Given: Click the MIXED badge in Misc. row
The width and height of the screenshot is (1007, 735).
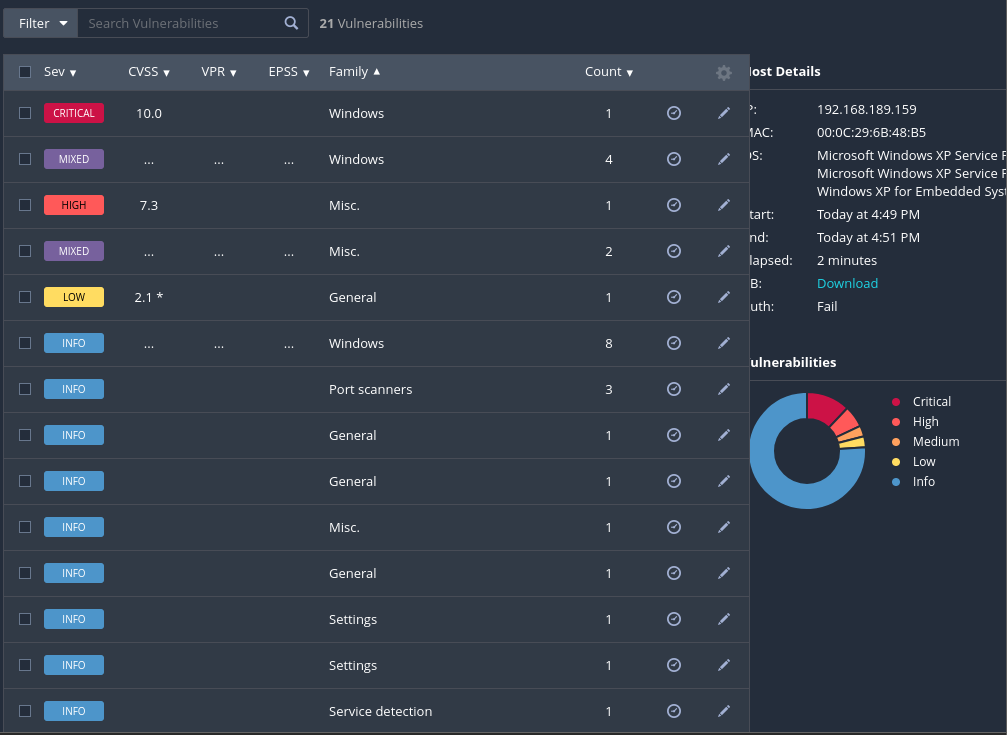Looking at the screenshot, I should coord(74,251).
